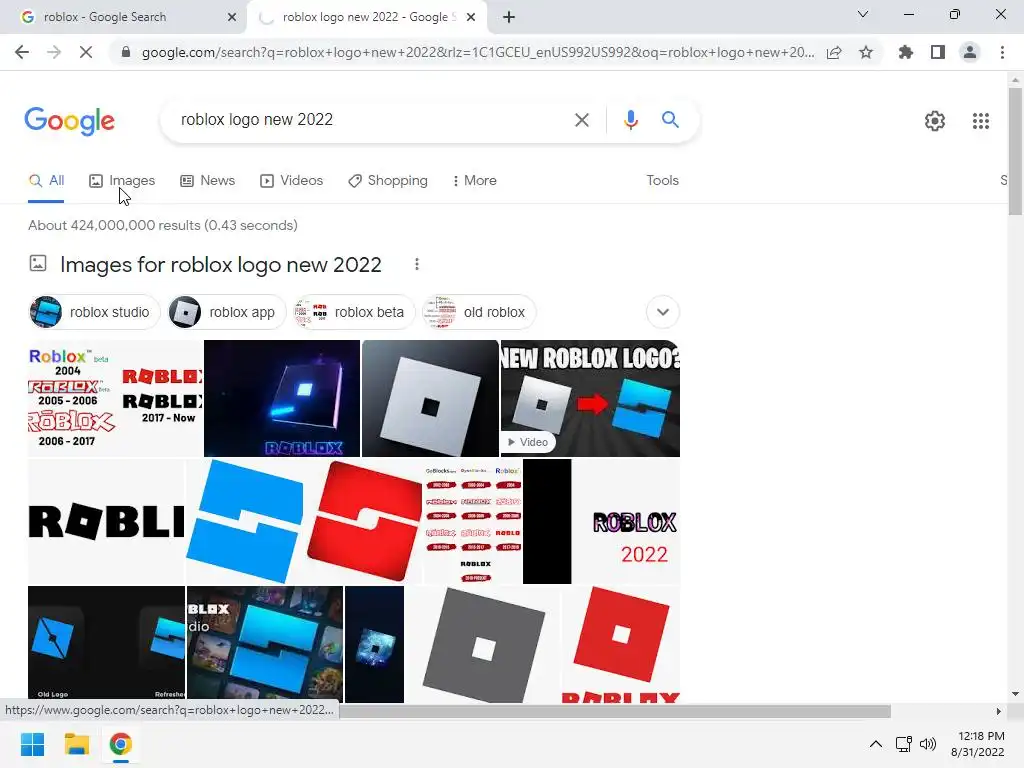Open neon blue glowing Roblox image
1024x768 pixels.
pyautogui.click(x=281, y=398)
